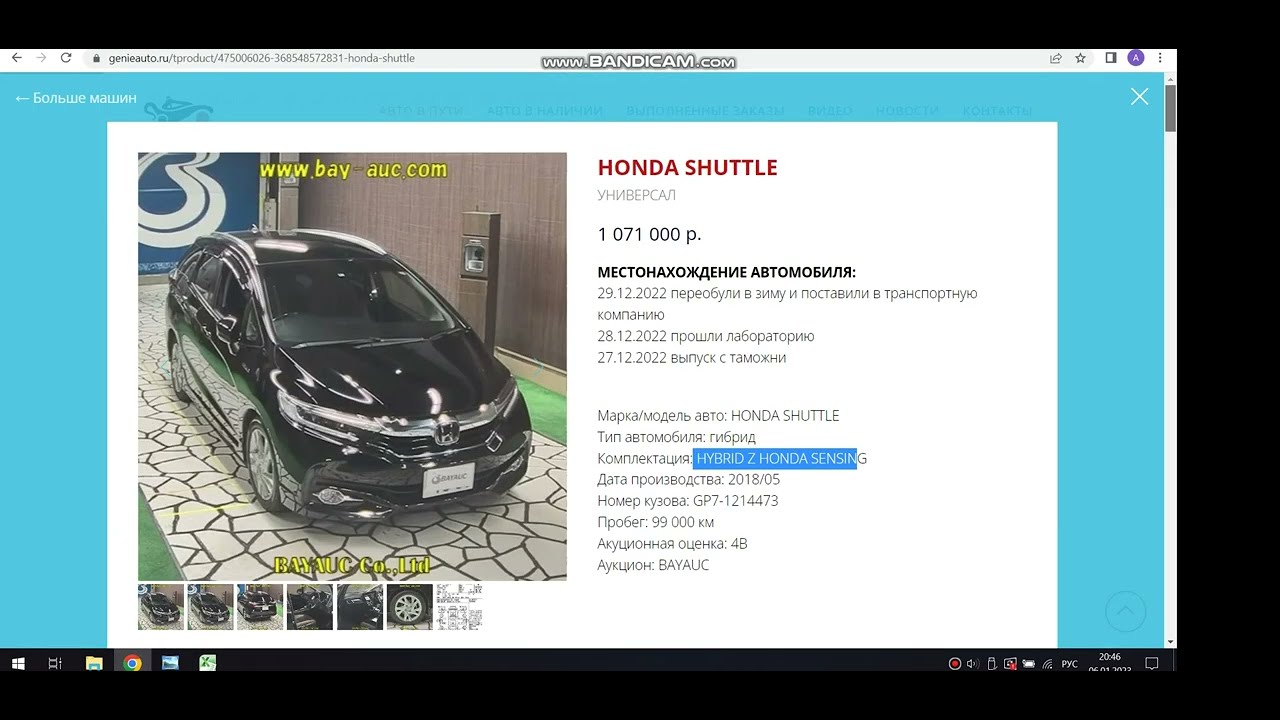
Task: Open the КОНТАКТЫ menu item
Action: pyautogui.click(x=997, y=111)
